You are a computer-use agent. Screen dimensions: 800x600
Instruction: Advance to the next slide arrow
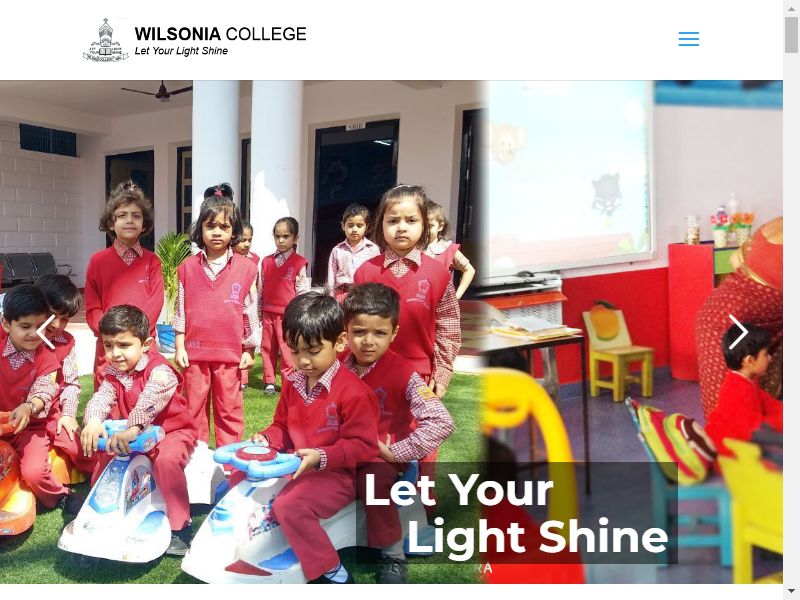pyautogui.click(x=738, y=332)
